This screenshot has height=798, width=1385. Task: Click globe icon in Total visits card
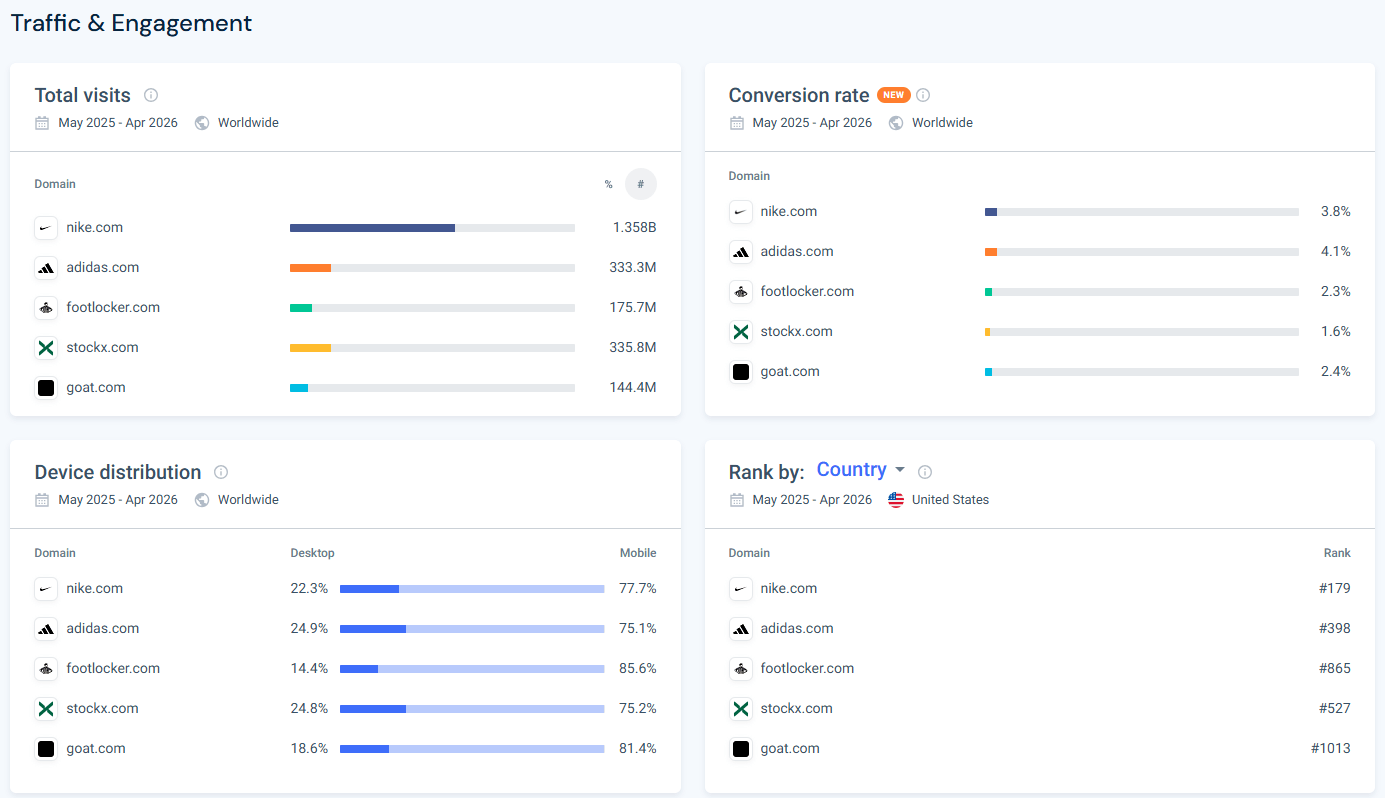pyautogui.click(x=202, y=123)
